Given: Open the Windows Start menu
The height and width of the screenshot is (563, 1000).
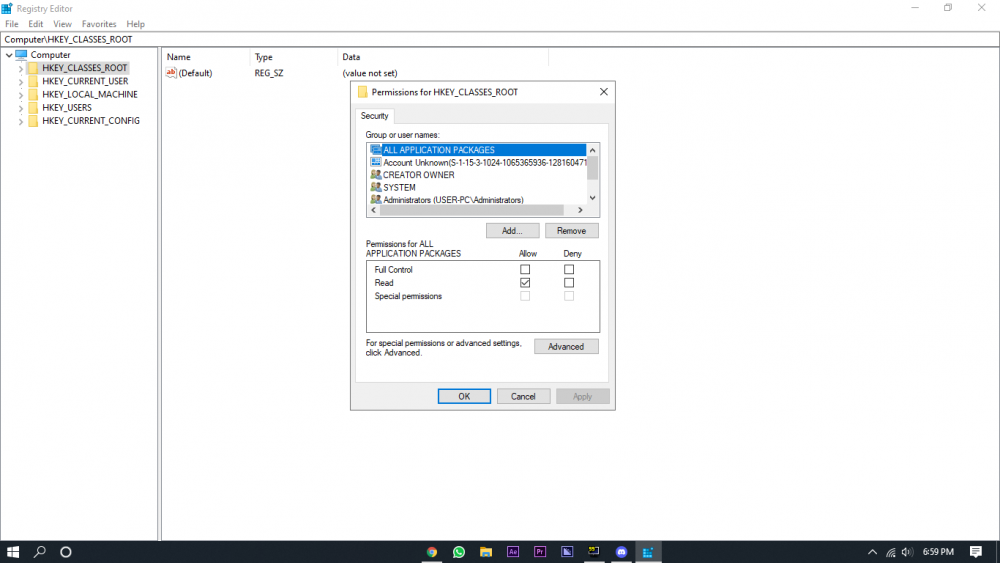Looking at the screenshot, I should 13,552.
